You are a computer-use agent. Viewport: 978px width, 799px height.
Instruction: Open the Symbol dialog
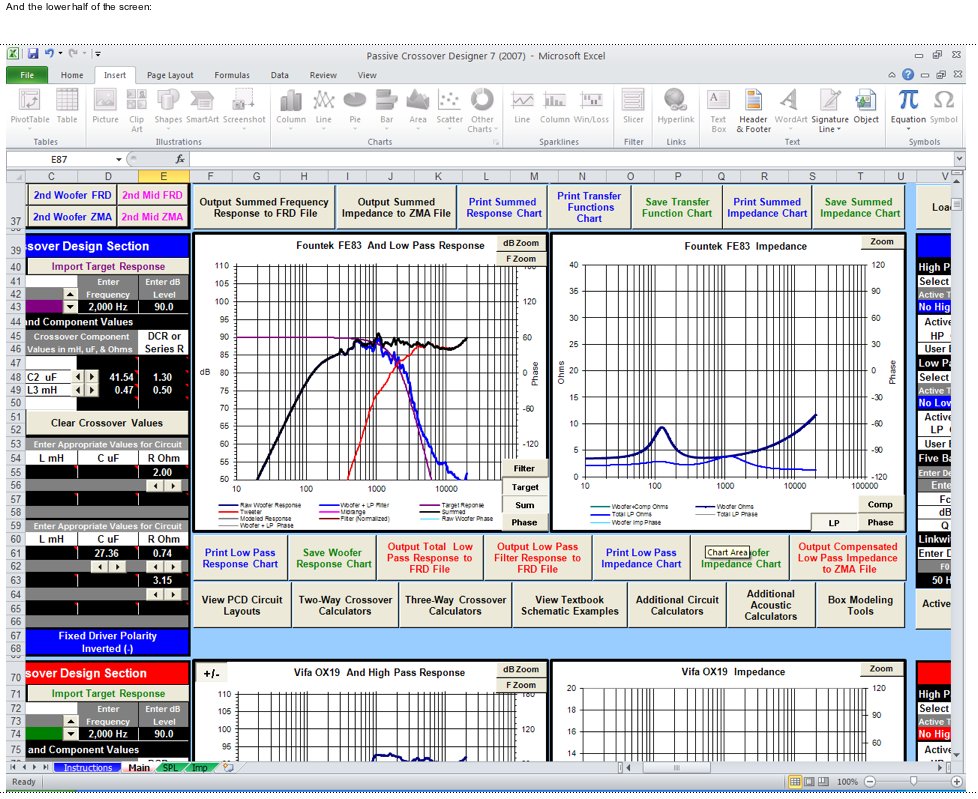(x=943, y=107)
